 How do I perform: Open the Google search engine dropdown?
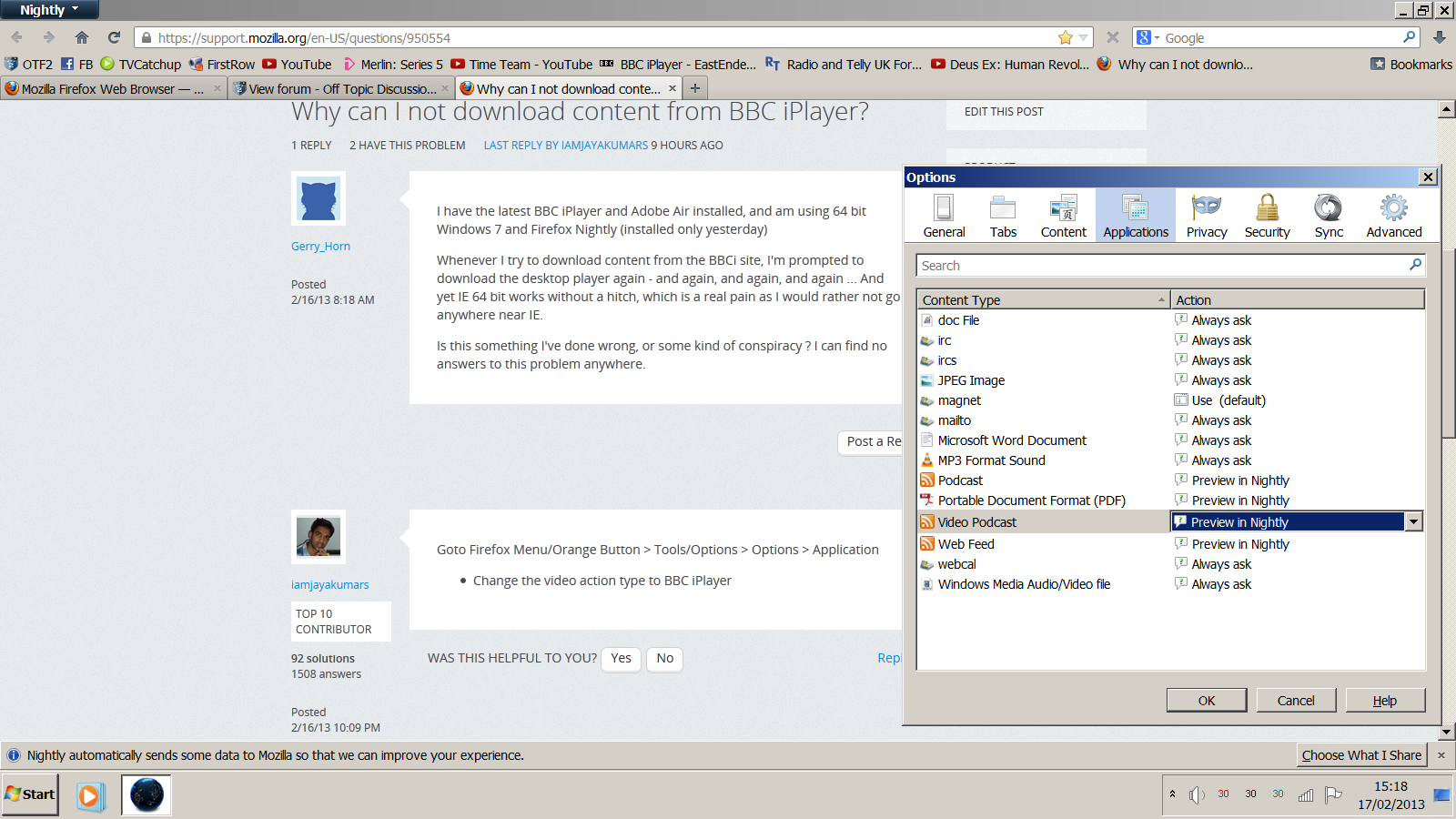1148,37
